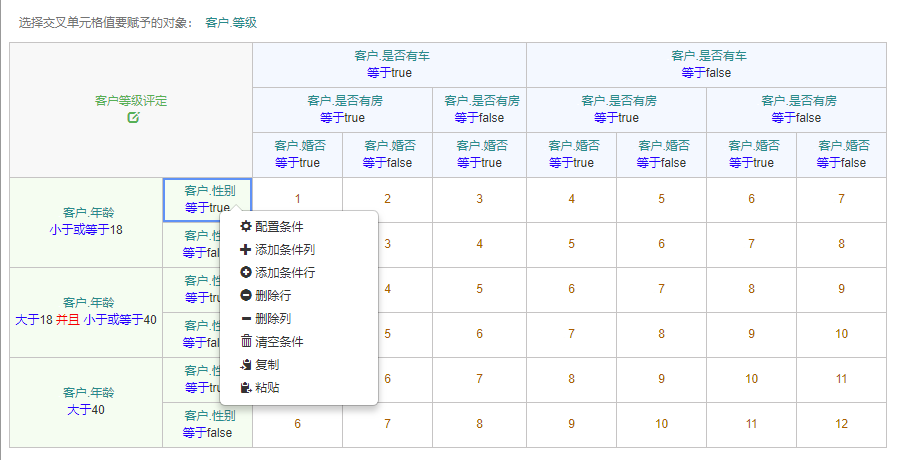Click the table cell with value 1
This screenshot has width=901, height=460.
297,199
